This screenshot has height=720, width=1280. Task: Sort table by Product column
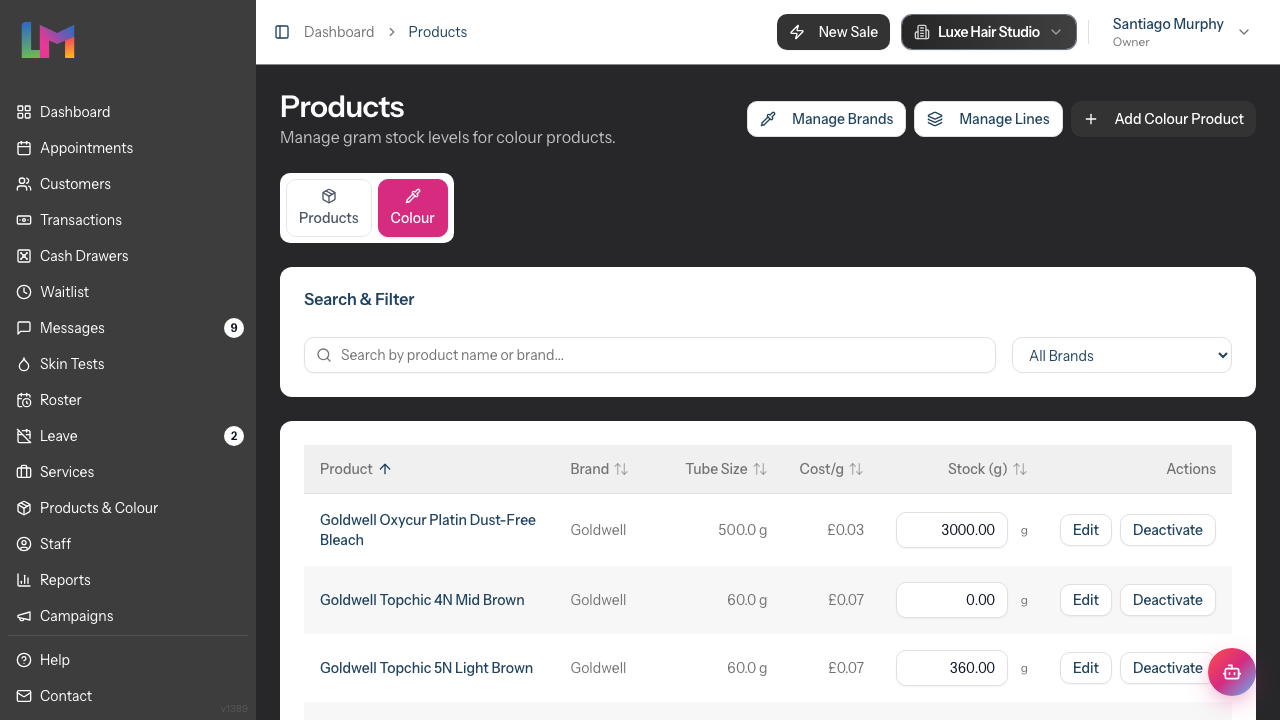click(x=355, y=469)
